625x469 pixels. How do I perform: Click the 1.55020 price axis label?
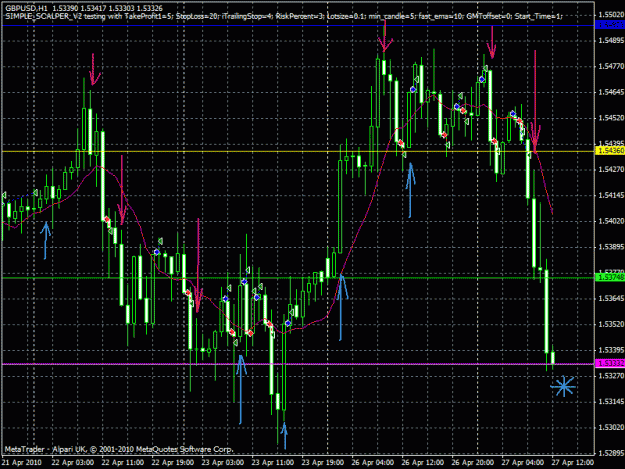611,15
